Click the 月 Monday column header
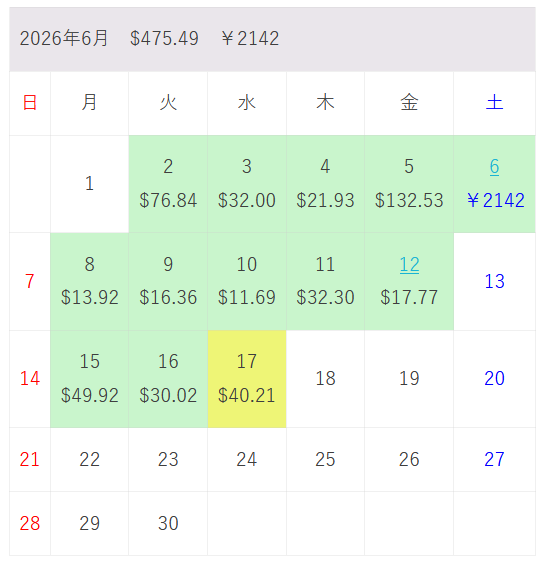Viewport: 544px width, 570px height. tap(89, 103)
